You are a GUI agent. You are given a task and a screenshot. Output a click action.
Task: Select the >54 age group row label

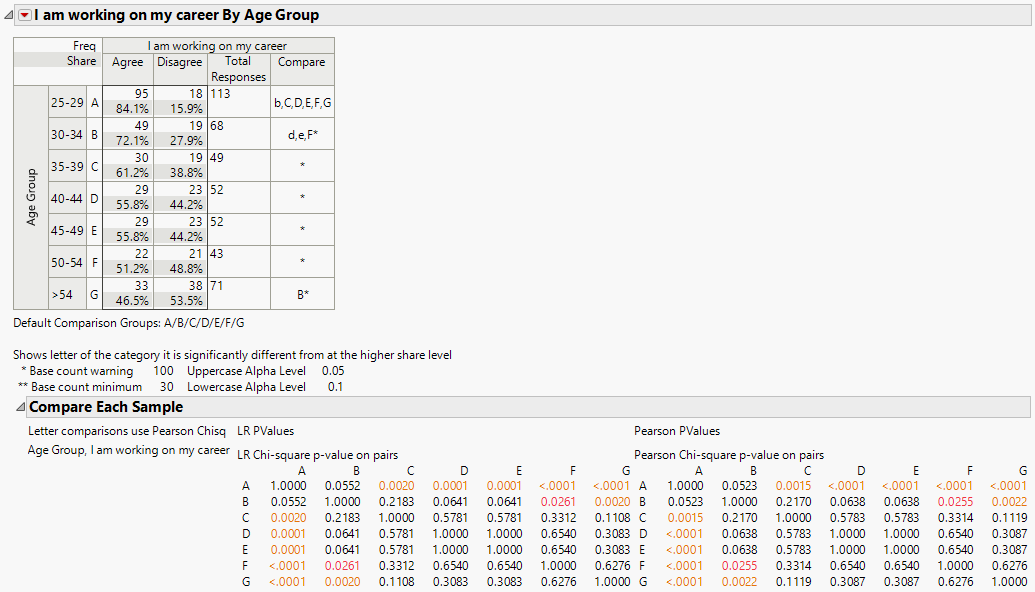coord(65,293)
